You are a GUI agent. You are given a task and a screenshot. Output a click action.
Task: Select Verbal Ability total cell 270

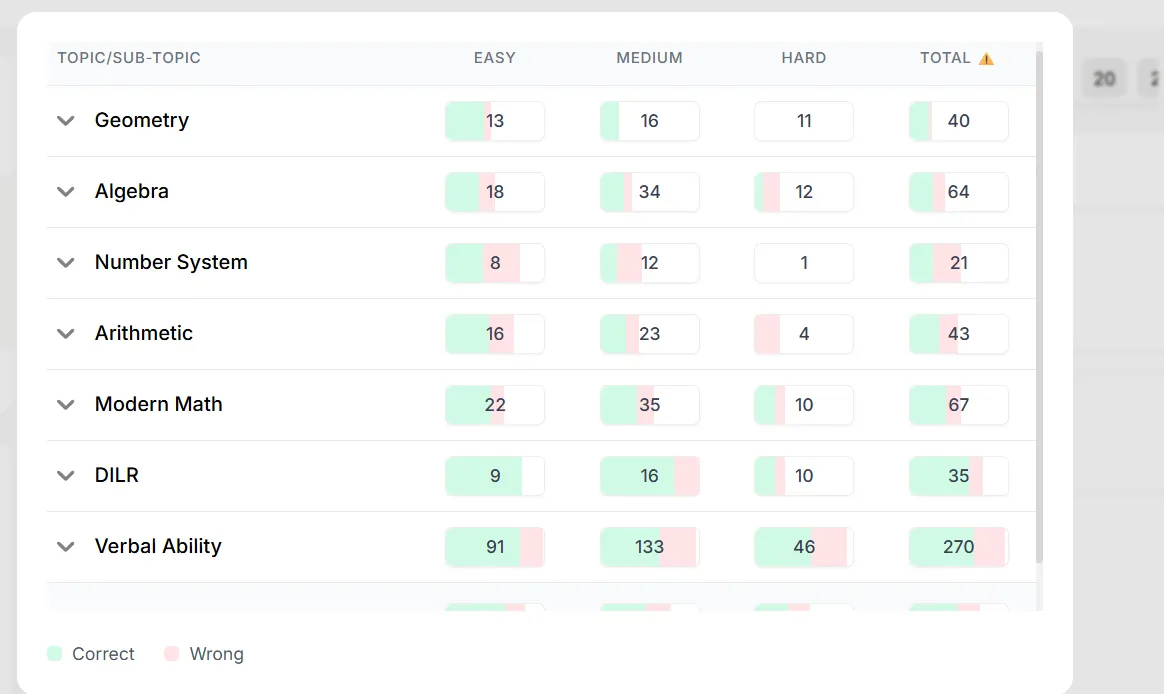click(958, 547)
